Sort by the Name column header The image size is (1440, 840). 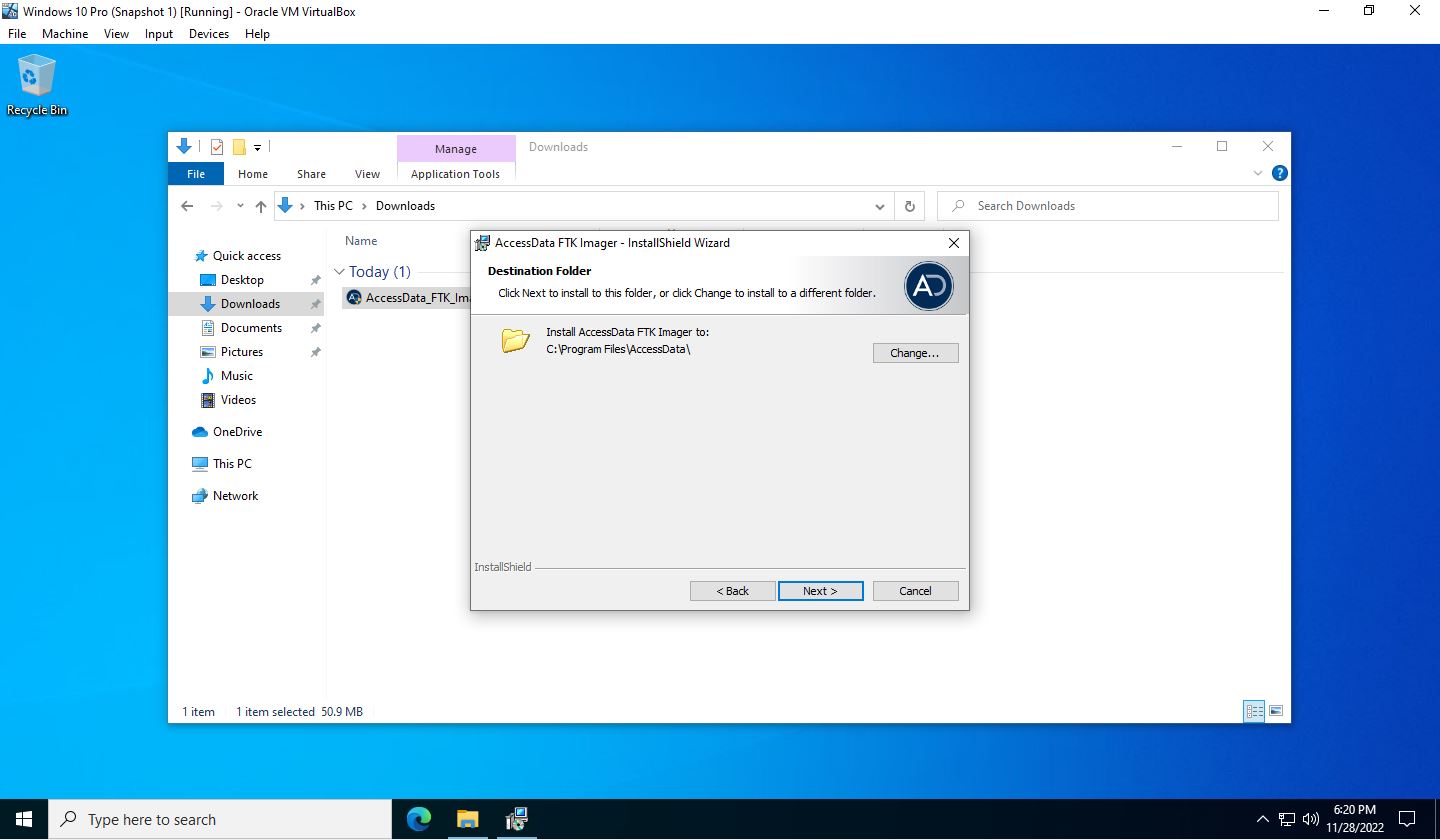coord(361,241)
